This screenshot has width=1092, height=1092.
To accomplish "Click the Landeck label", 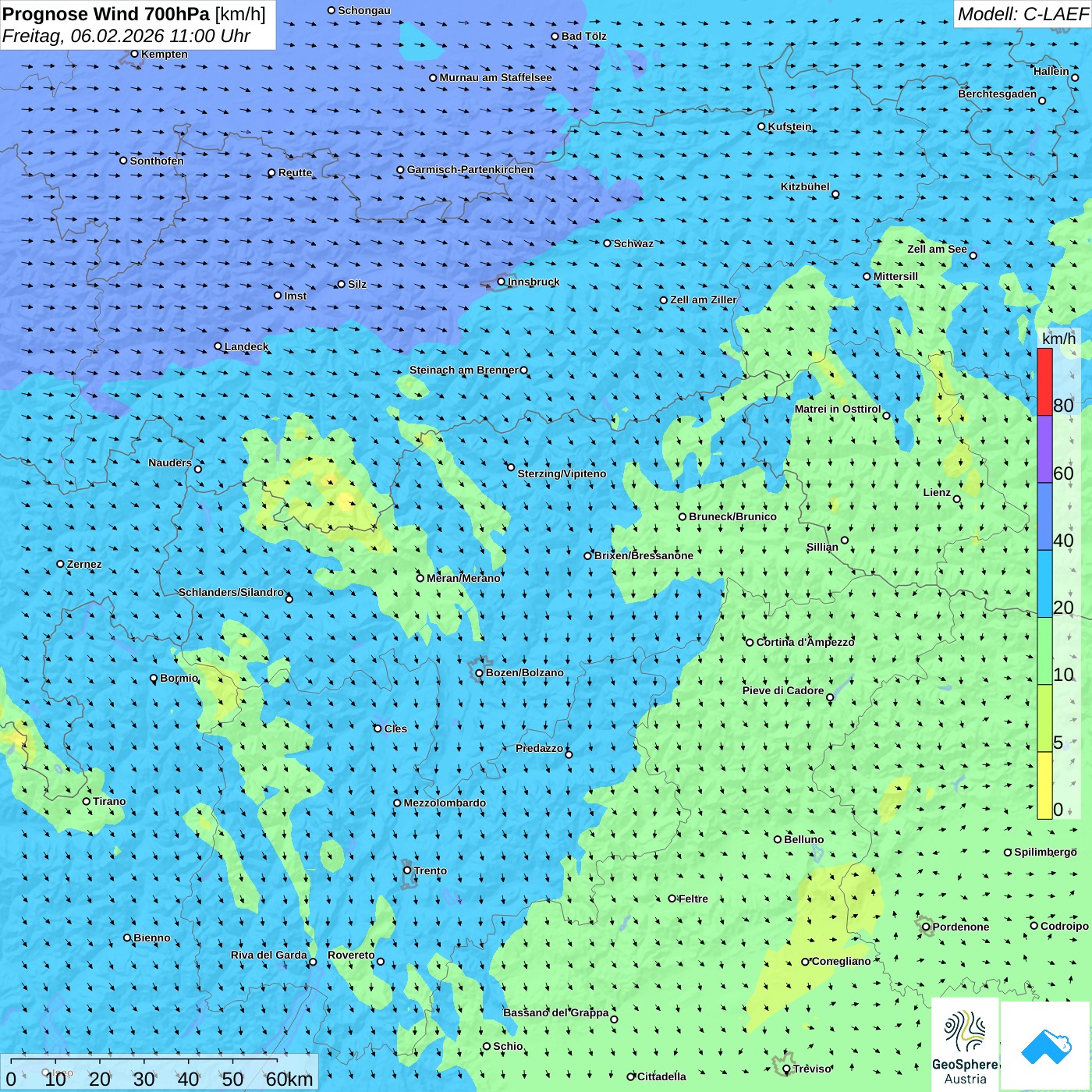I will click(246, 346).
